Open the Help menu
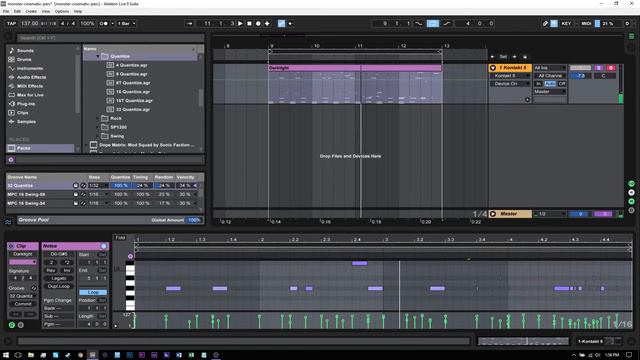Screen dimensions: 640x360 78,11
